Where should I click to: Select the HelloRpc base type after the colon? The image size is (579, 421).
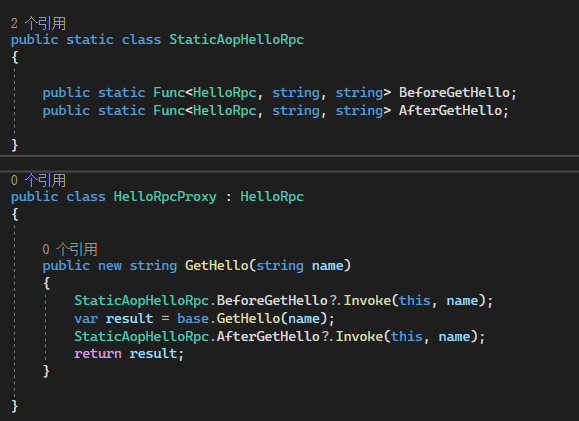[x=272, y=197]
